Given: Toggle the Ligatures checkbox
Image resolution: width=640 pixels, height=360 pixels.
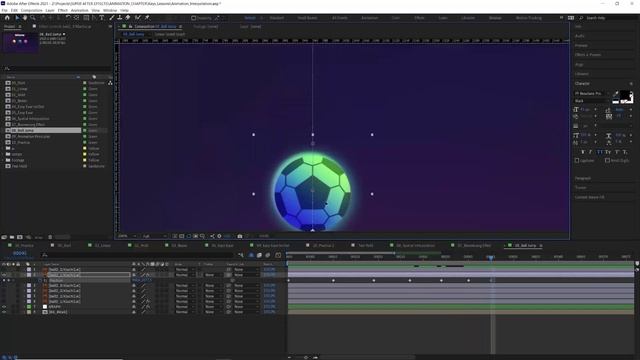Looking at the screenshot, I should 577,160.
